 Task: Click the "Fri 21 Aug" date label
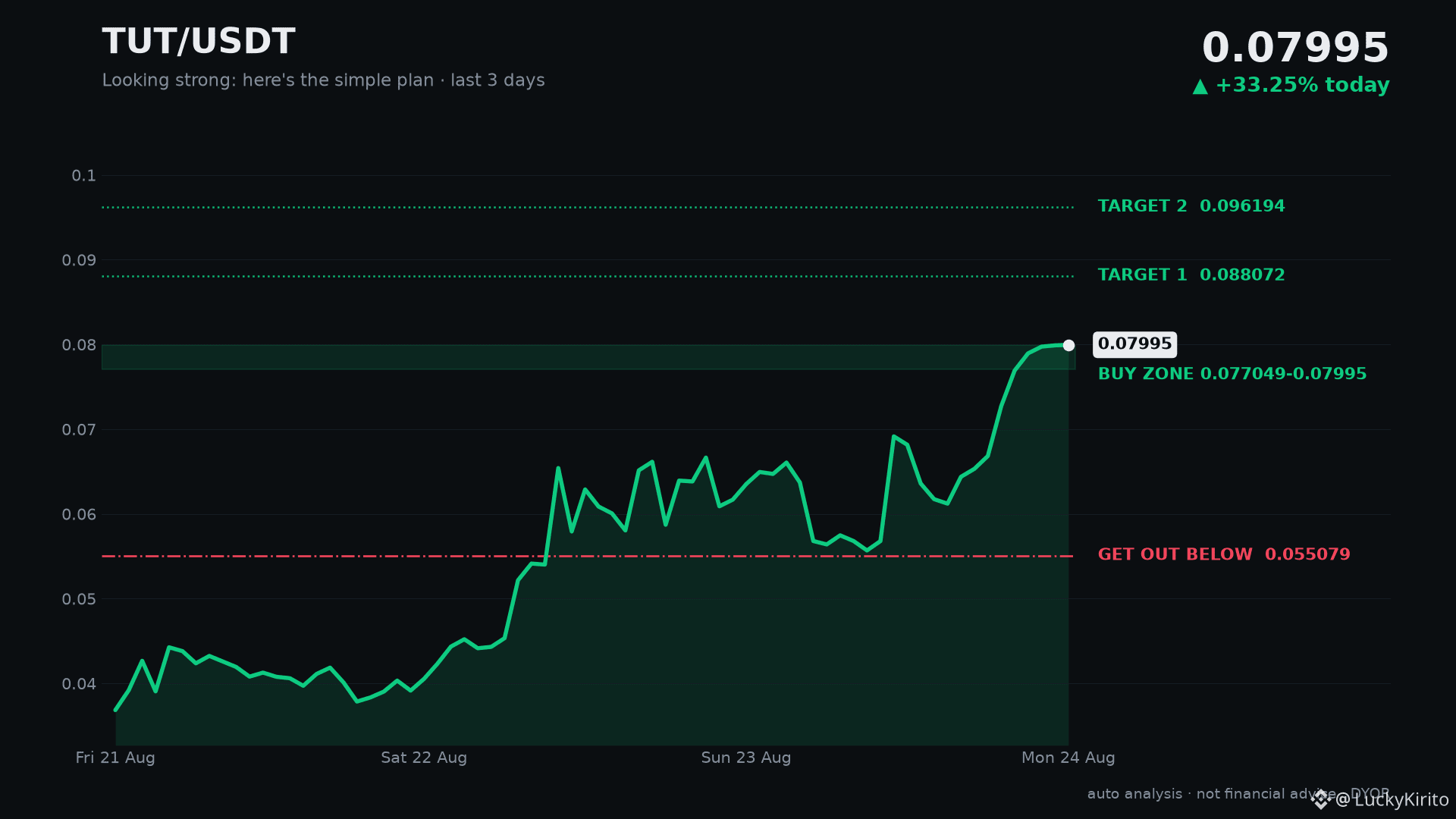pyautogui.click(x=115, y=758)
